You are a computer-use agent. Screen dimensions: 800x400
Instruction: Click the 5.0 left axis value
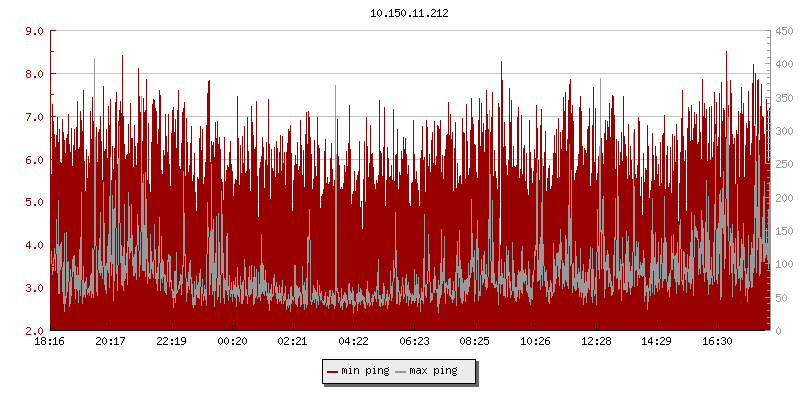pyautogui.click(x=33, y=202)
